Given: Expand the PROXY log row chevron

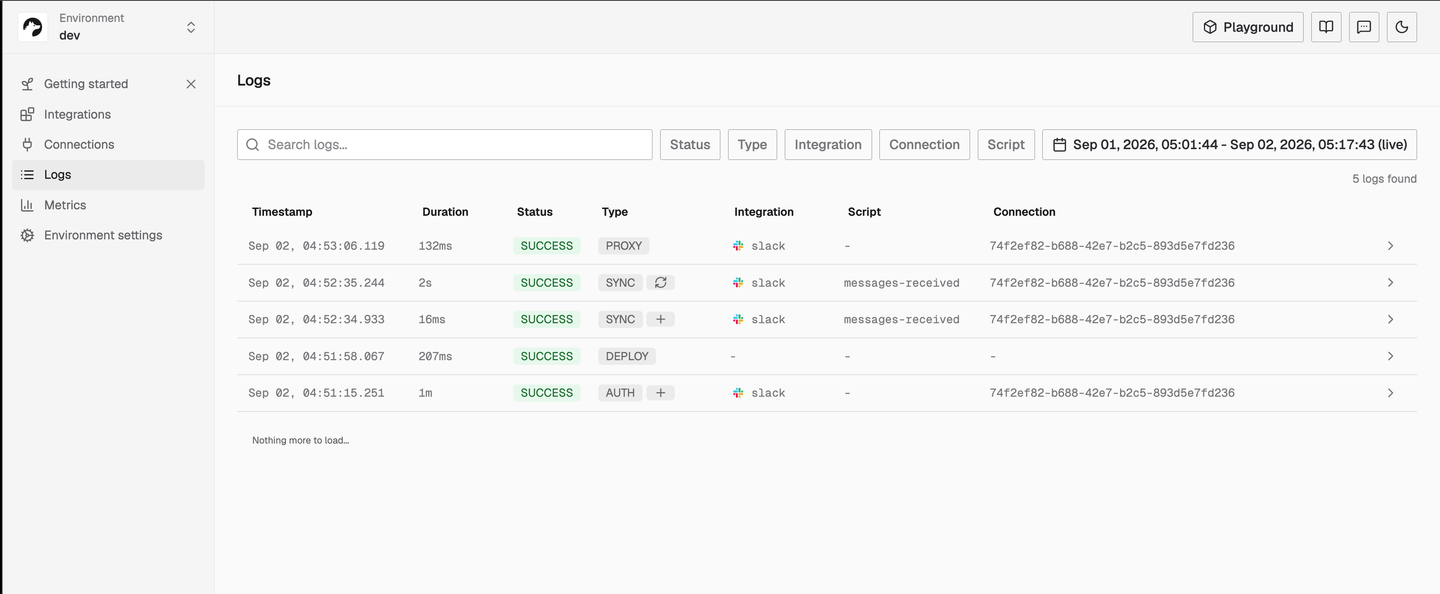Looking at the screenshot, I should point(1390,246).
